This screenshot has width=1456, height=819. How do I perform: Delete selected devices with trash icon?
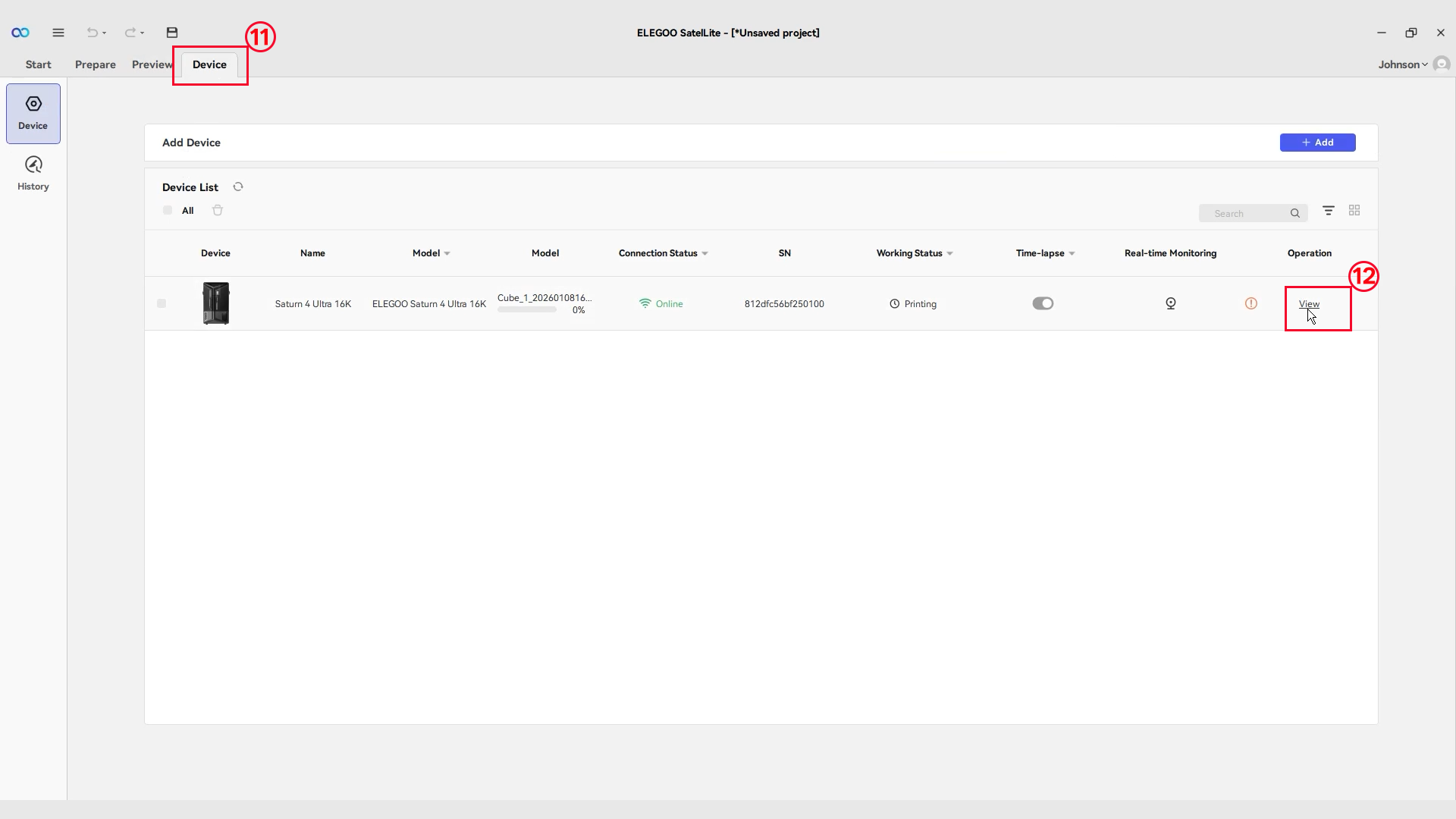(218, 210)
